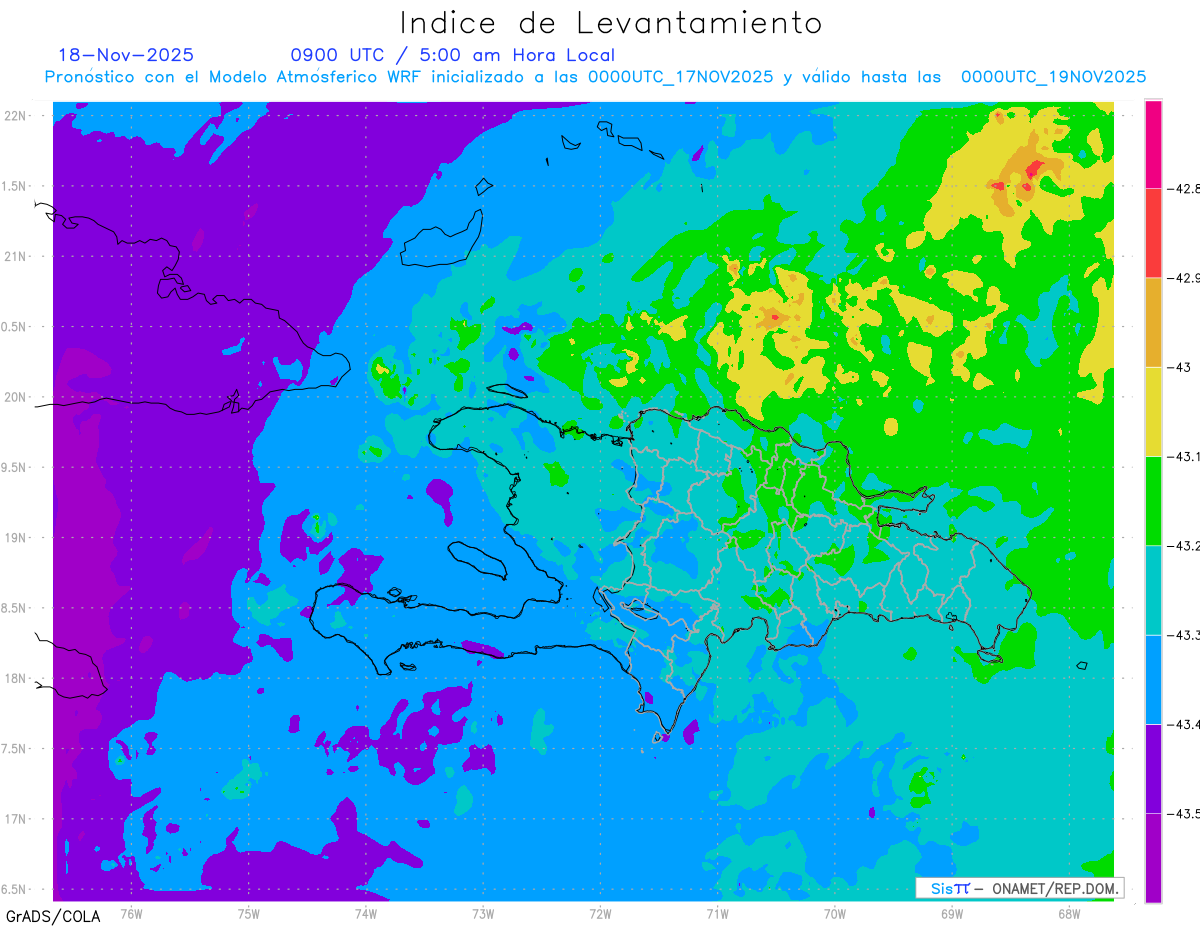This screenshot has height=927, width=1200.
Task: Click the "19N" latitude label
Action: (15, 537)
